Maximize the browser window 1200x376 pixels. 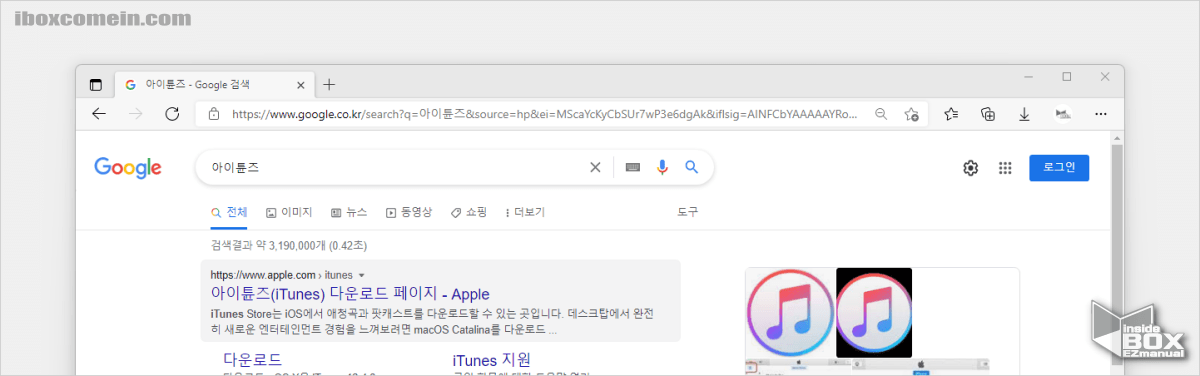pyautogui.click(x=1066, y=77)
